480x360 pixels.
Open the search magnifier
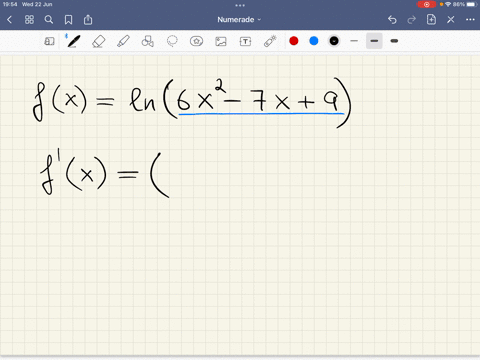point(49,20)
